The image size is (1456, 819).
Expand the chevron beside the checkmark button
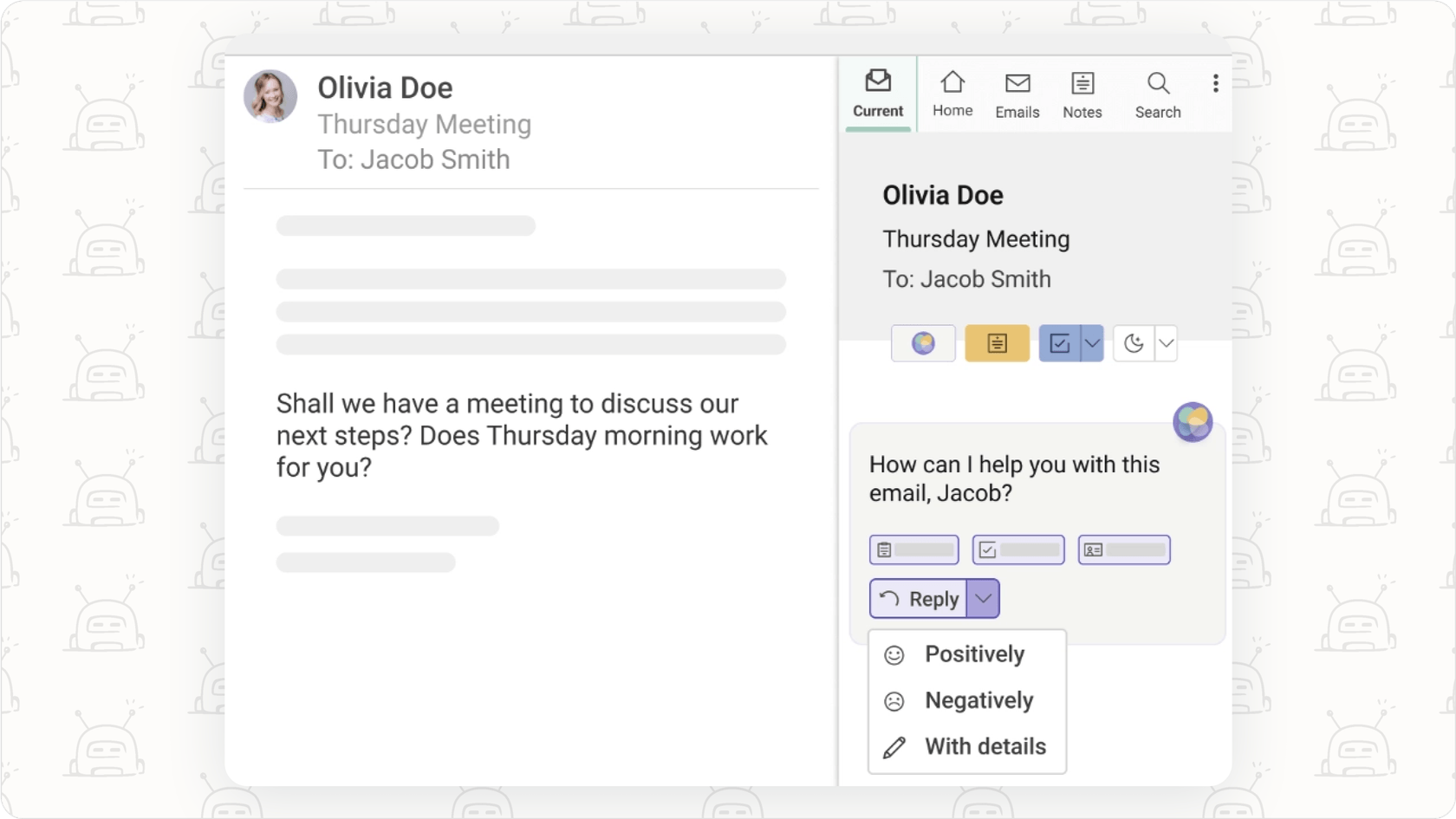[1092, 343]
